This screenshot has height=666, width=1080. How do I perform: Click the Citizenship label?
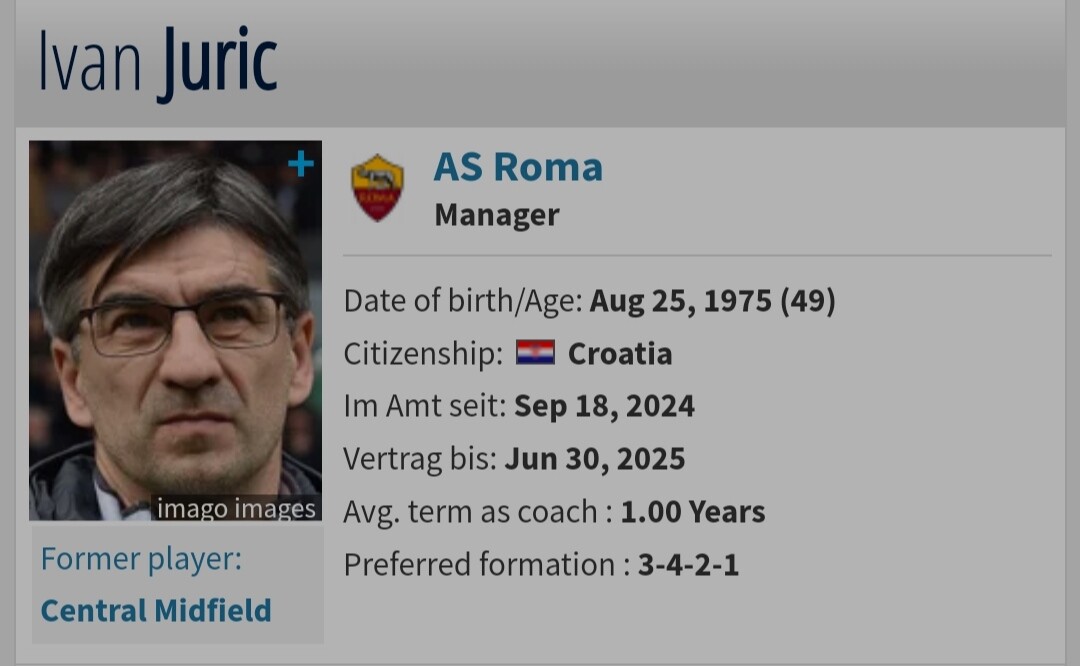[x=424, y=354]
